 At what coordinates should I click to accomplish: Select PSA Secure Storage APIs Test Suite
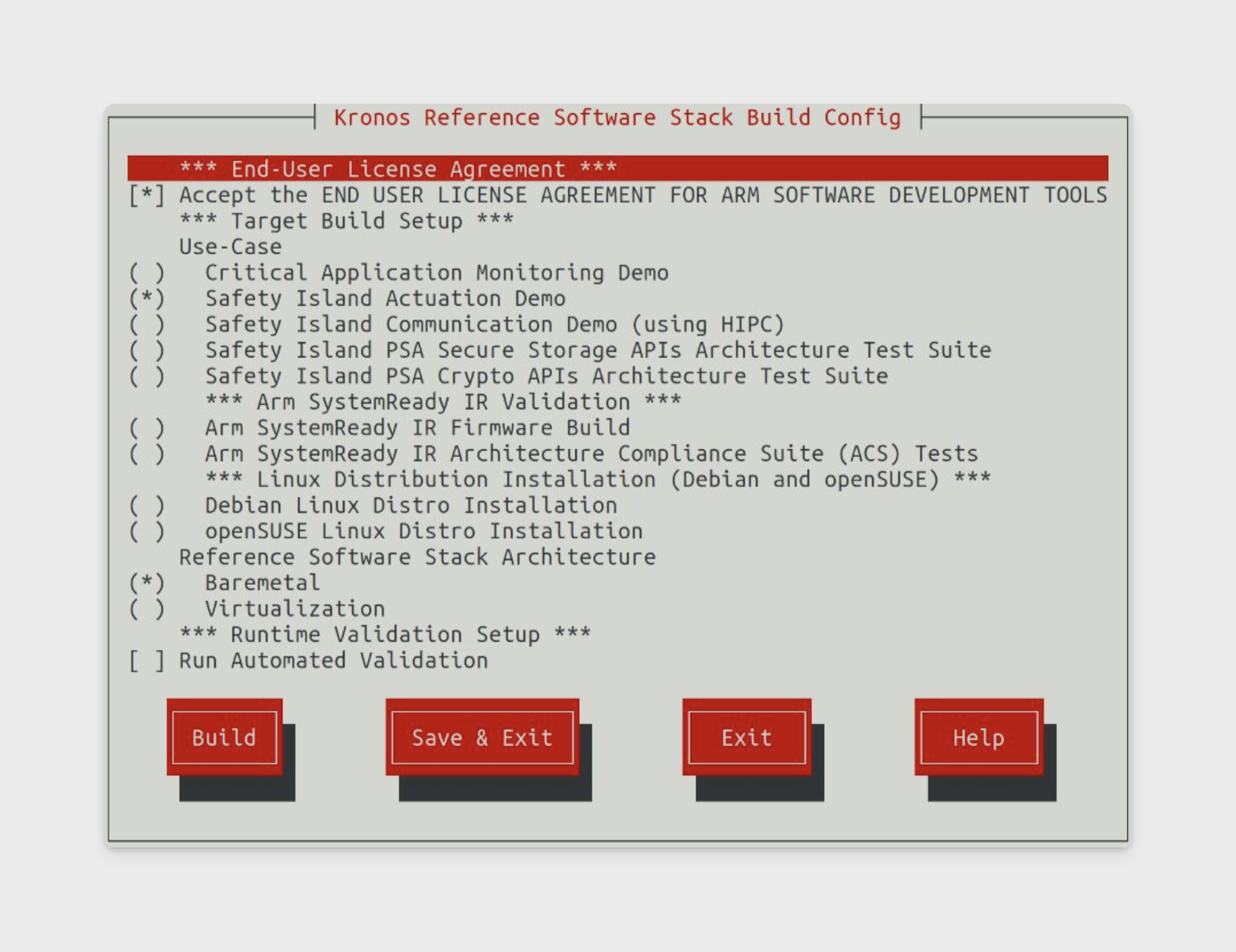147,350
